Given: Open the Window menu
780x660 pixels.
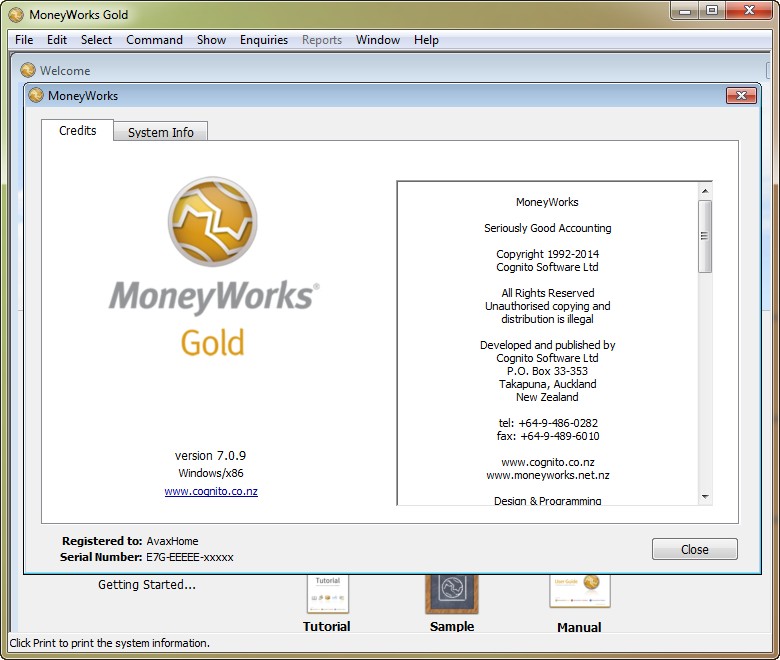Looking at the screenshot, I should pos(378,40).
